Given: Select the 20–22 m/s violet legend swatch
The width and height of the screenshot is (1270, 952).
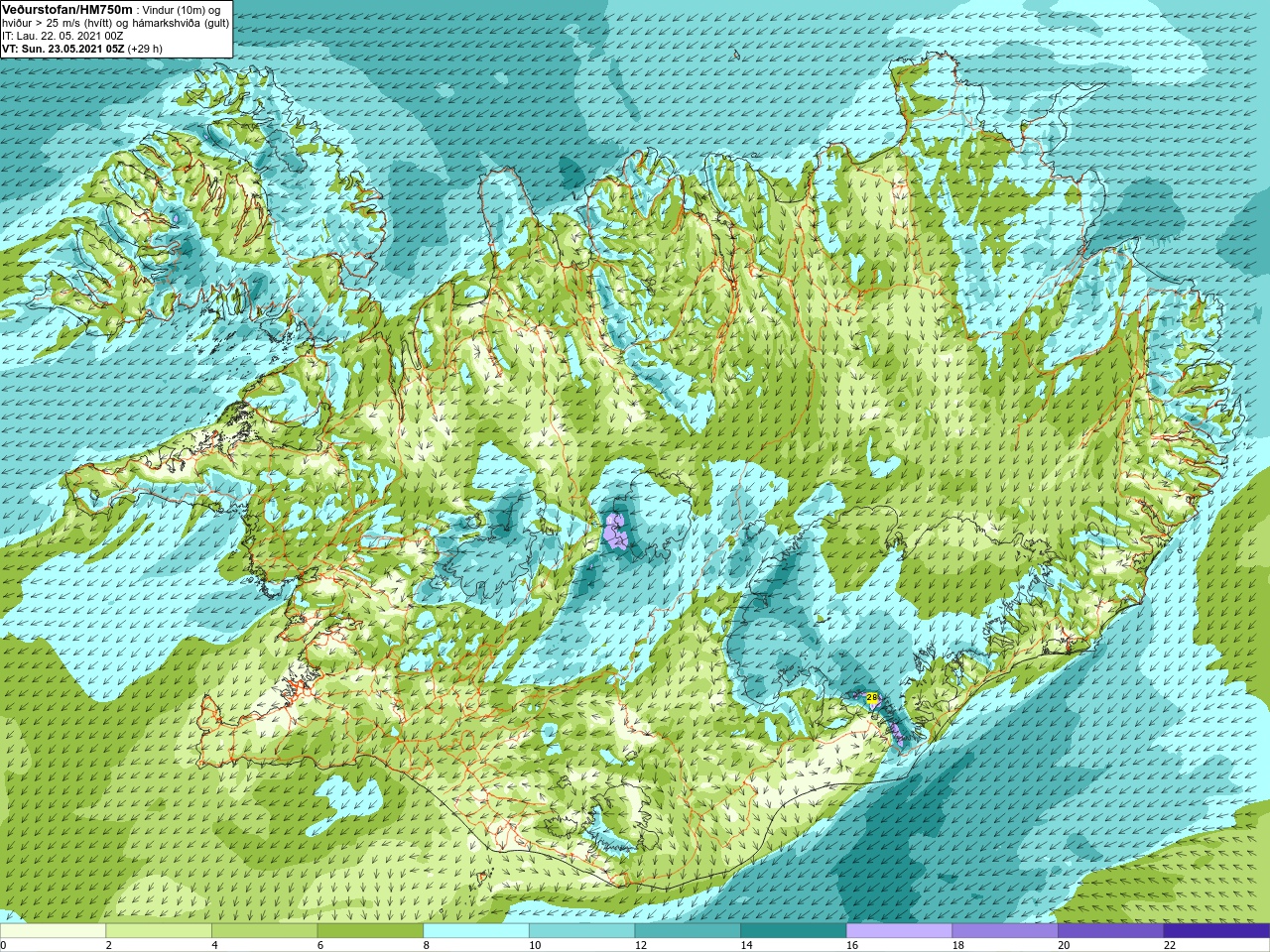Looking at the screenshot, I should point(1110,930).
